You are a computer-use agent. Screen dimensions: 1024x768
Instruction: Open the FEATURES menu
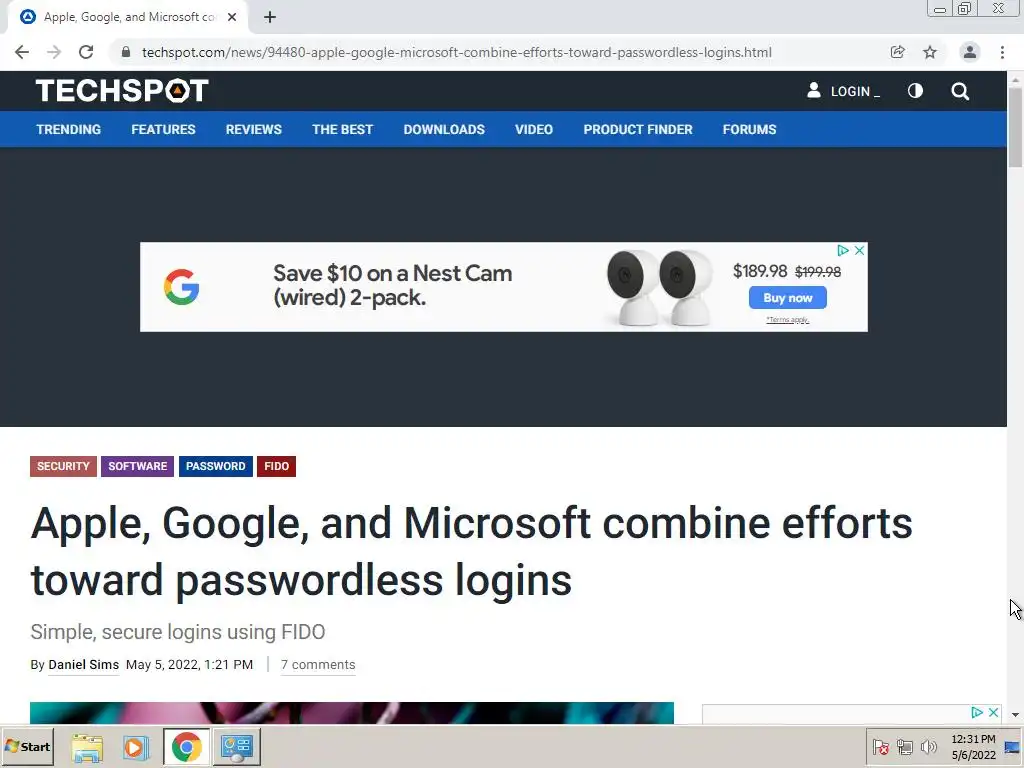[x=163, y=129]
